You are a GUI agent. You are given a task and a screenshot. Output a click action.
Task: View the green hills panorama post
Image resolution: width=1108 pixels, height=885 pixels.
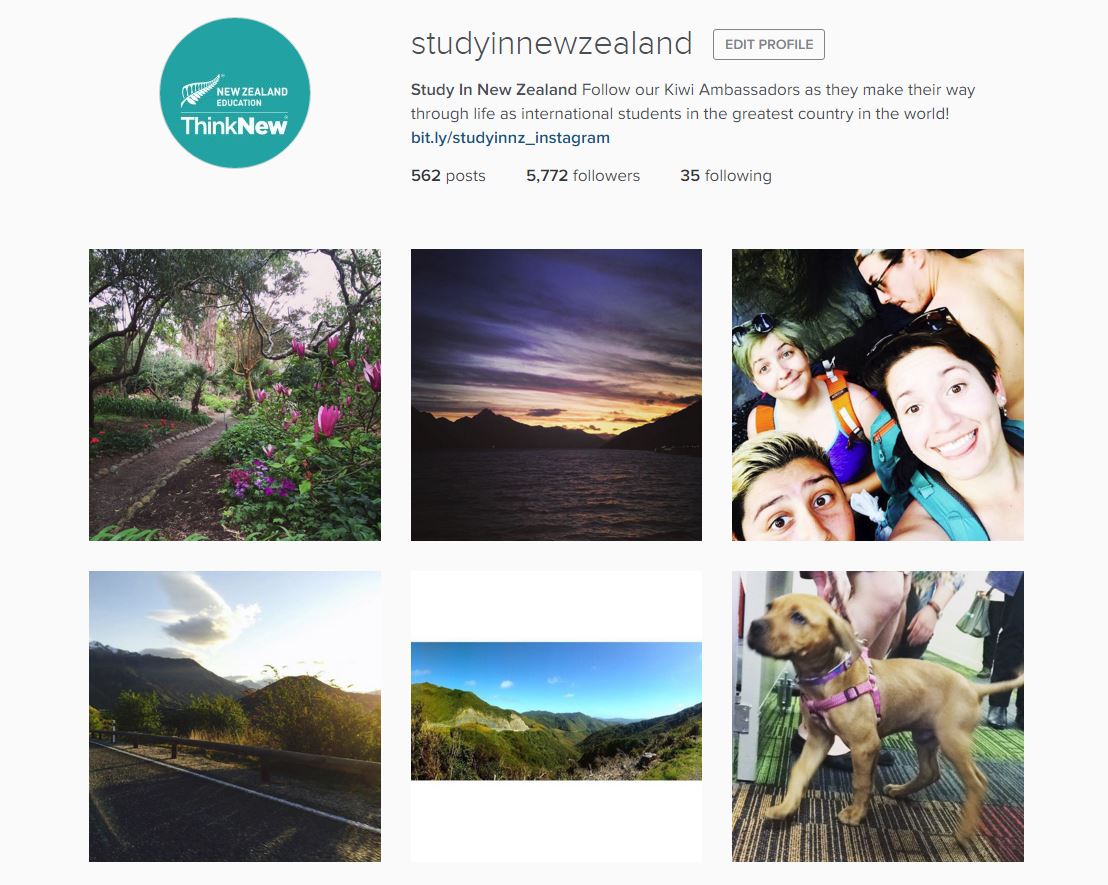(x=556, y=711)
